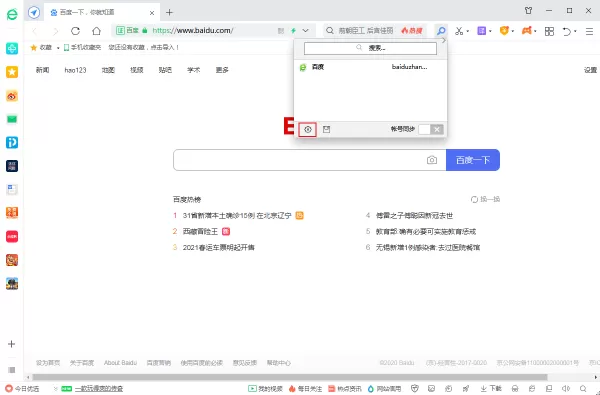Click the purple extension icon in the toolbar
Viewport: 600px width, 395px height.
(x=481, y=31)
